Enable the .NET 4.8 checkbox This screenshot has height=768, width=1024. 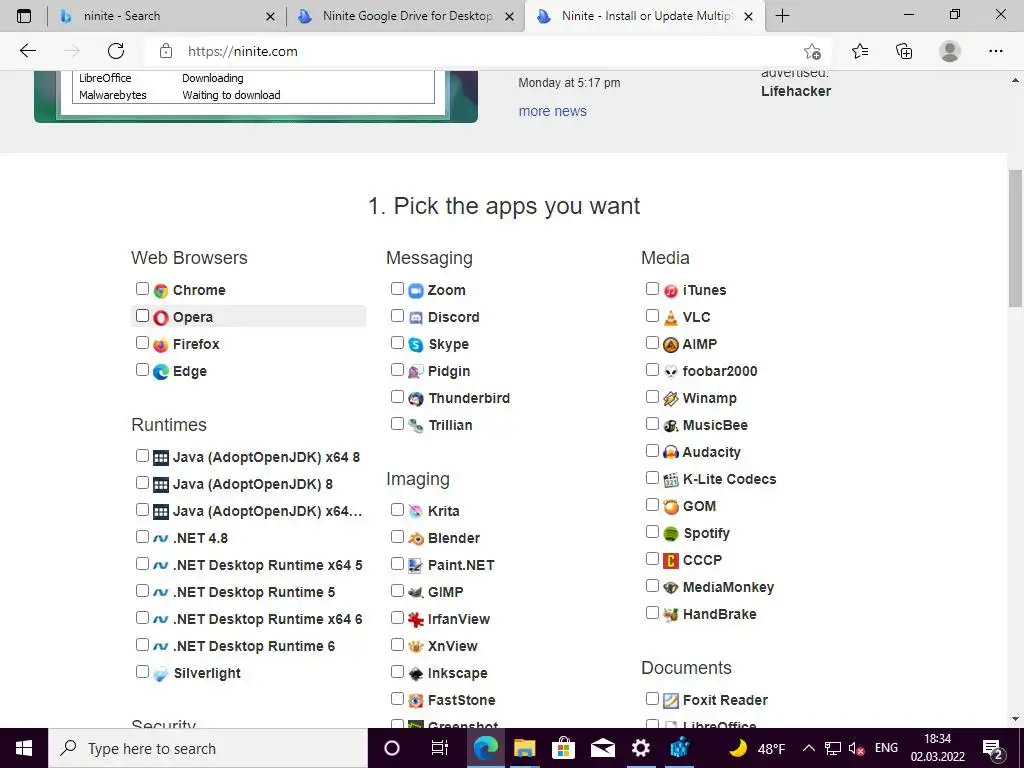point(142,537)
